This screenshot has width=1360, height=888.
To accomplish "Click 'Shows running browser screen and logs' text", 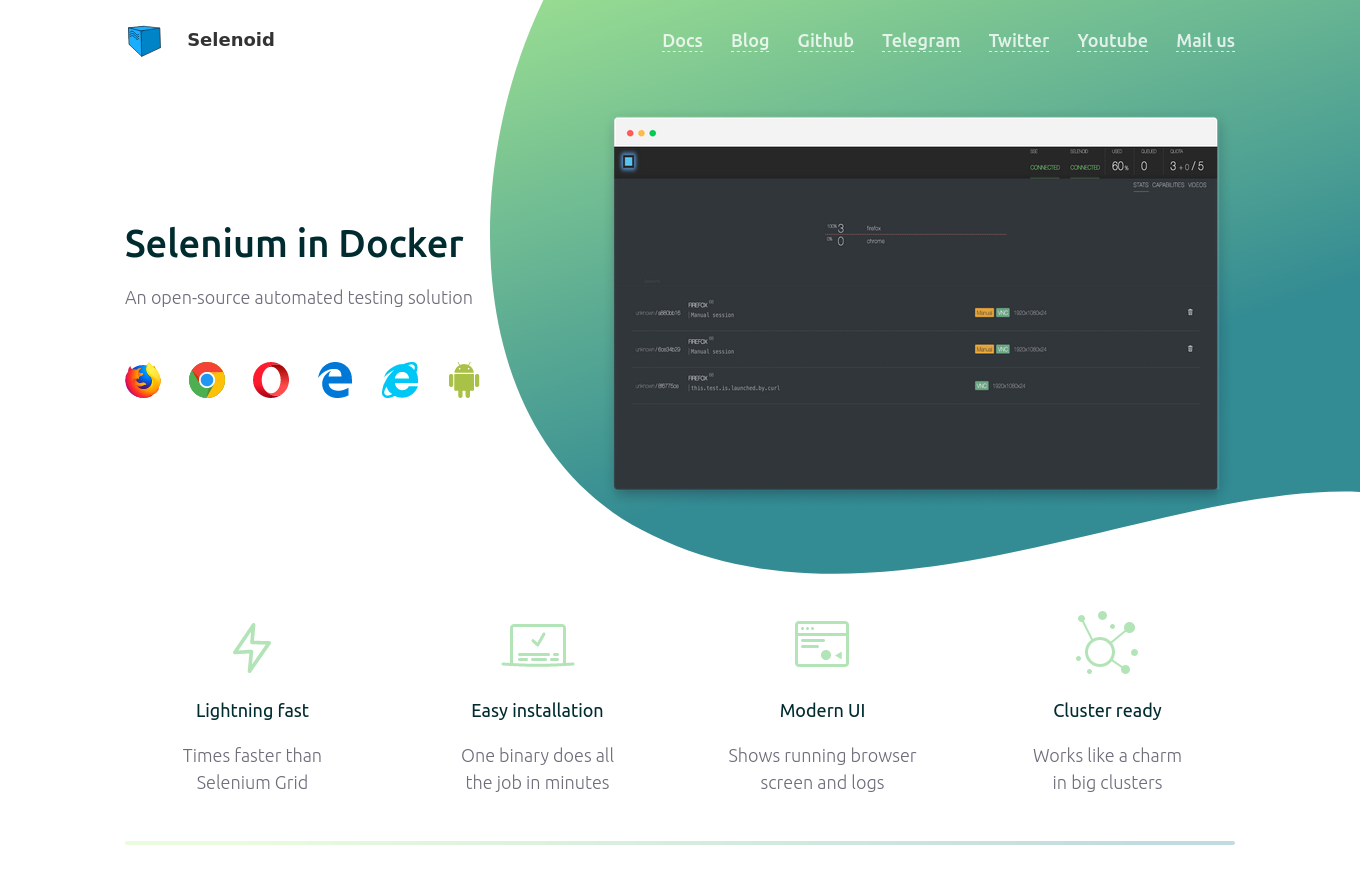I will click(822, 769).
